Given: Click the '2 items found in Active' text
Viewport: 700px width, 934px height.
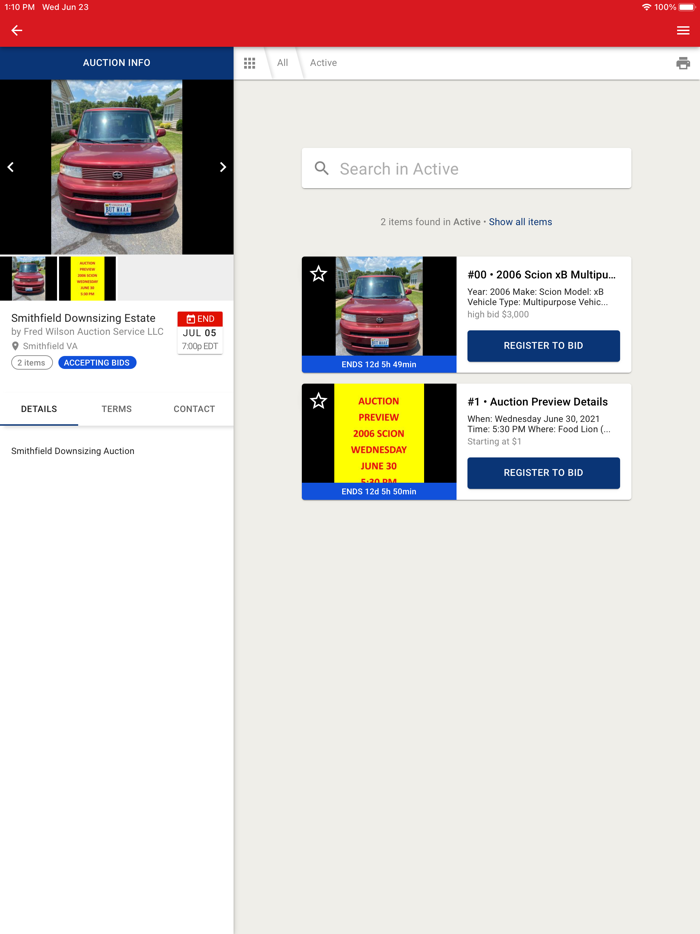Looking at the screenshot, I should (430, 222).
